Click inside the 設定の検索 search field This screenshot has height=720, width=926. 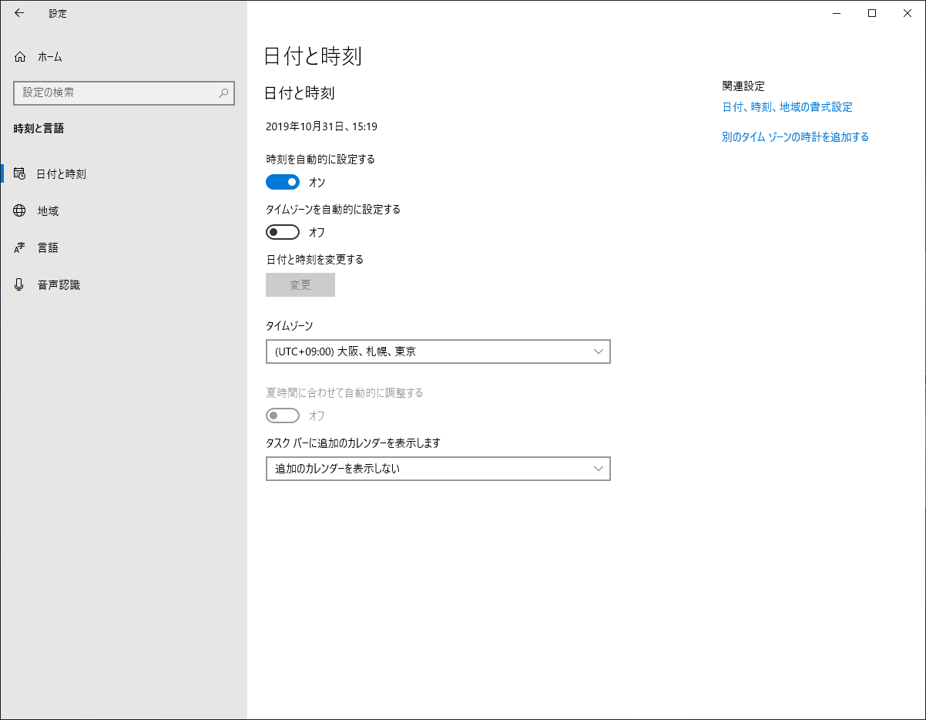(110, 92)
